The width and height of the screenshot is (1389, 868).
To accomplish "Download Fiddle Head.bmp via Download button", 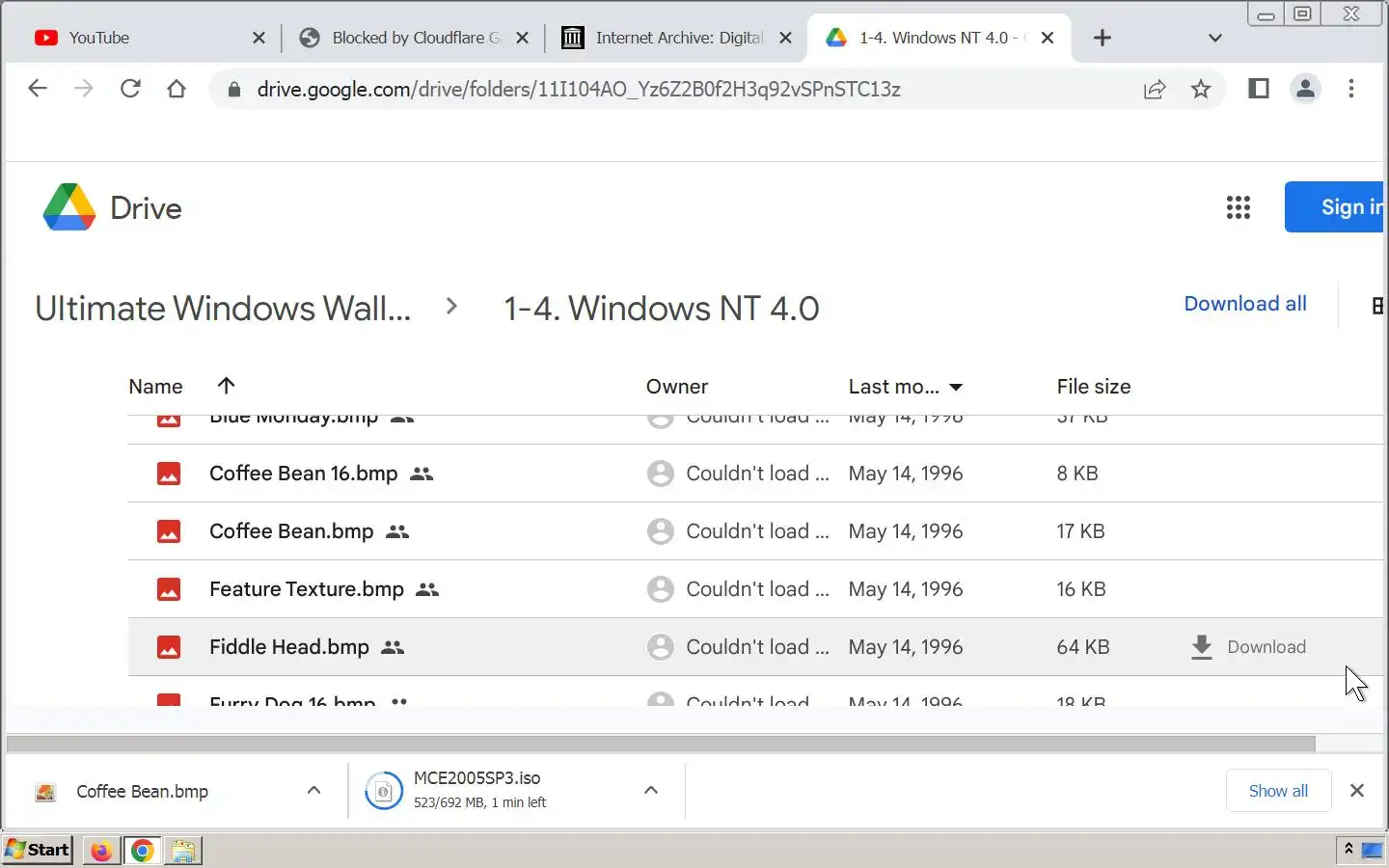I will pyautogui.click(x=1249, y=647).
